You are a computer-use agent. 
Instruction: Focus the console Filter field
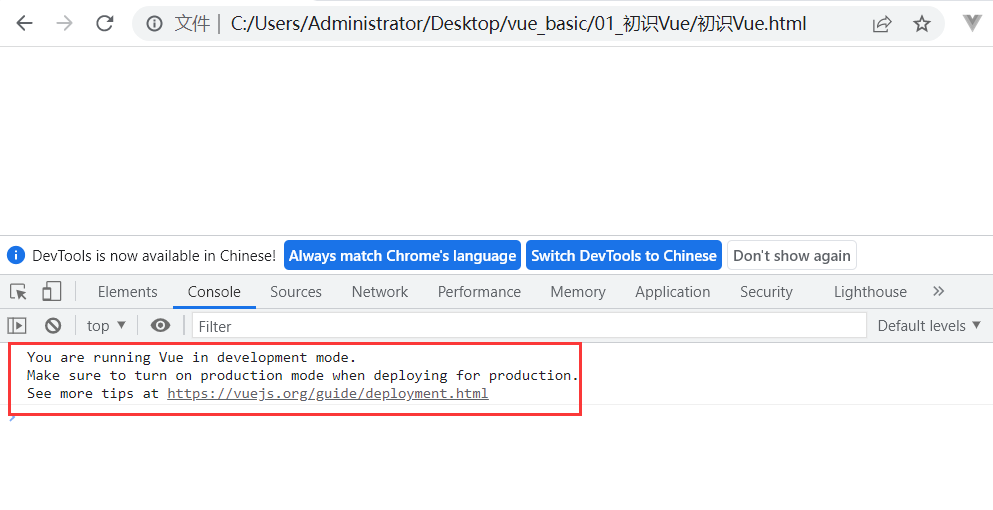click(529, 326)
